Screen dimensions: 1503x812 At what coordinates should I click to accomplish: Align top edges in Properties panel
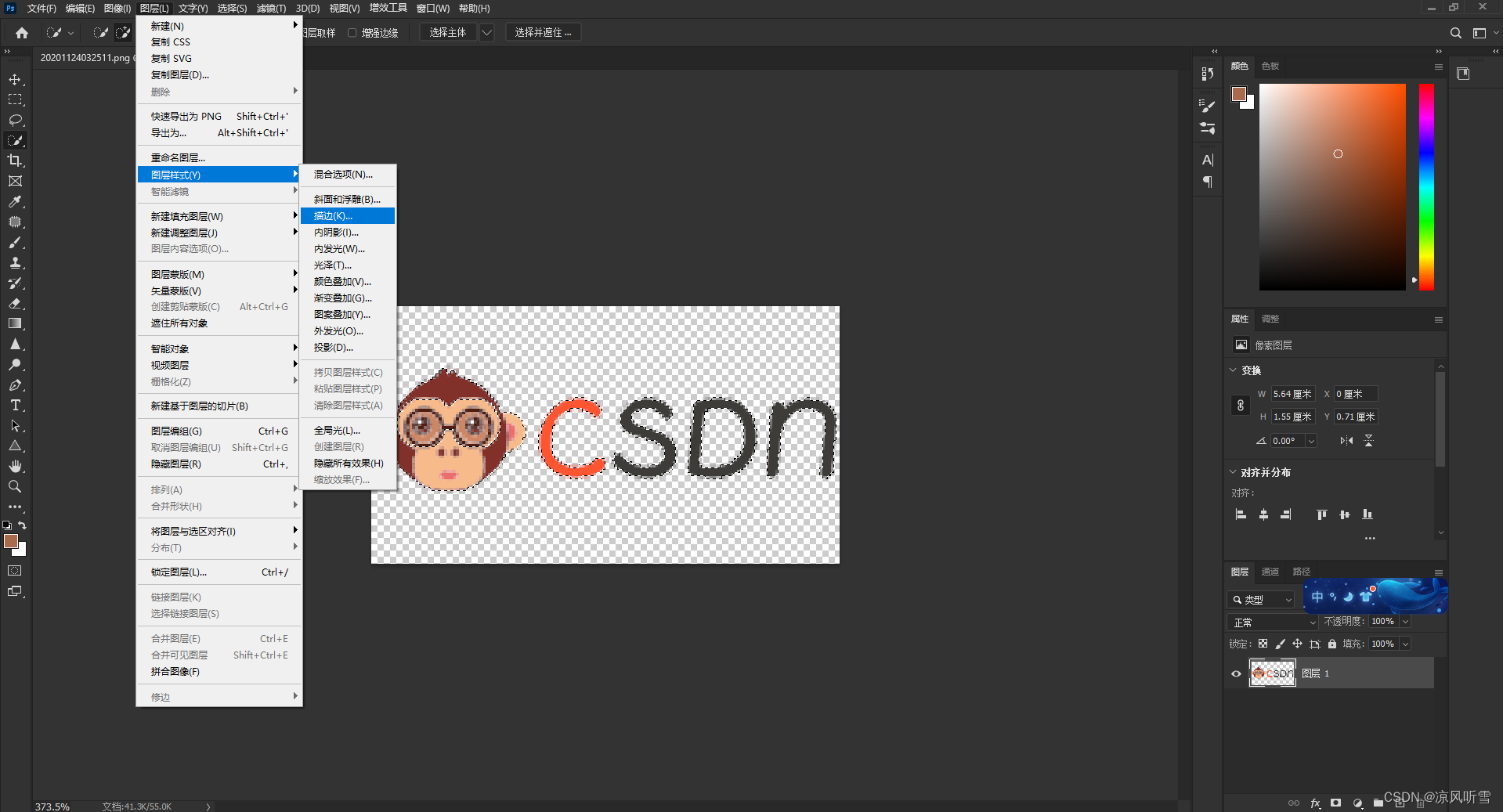tap(1322, 514)
